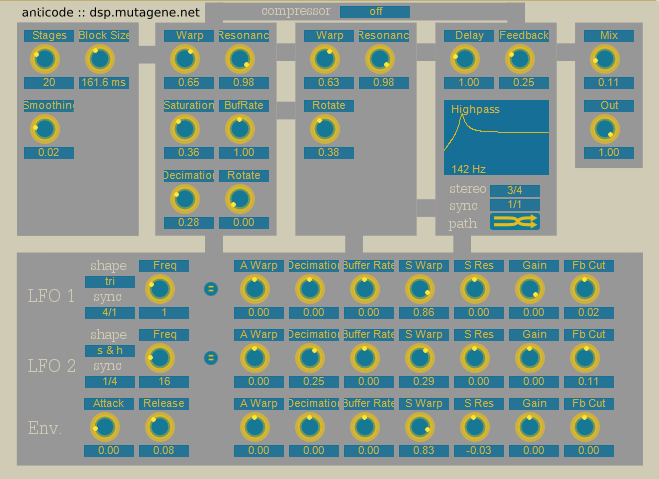The height and width of the screenshot is (479, 659).
Task: Click Env. S Res knob above -0.03
Action: point(475,427)
